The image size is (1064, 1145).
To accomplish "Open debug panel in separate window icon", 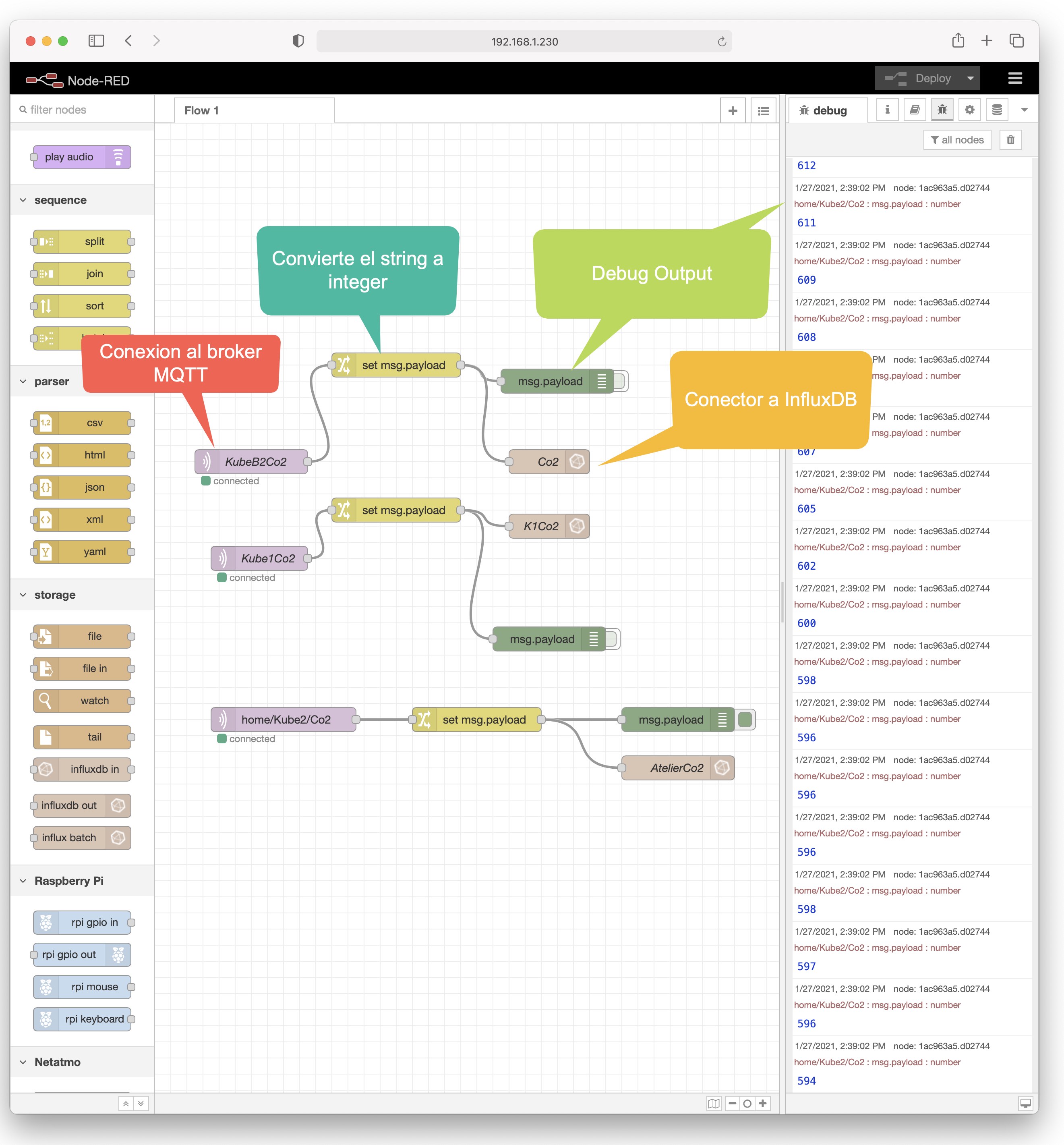I will coord(1025,1104).
